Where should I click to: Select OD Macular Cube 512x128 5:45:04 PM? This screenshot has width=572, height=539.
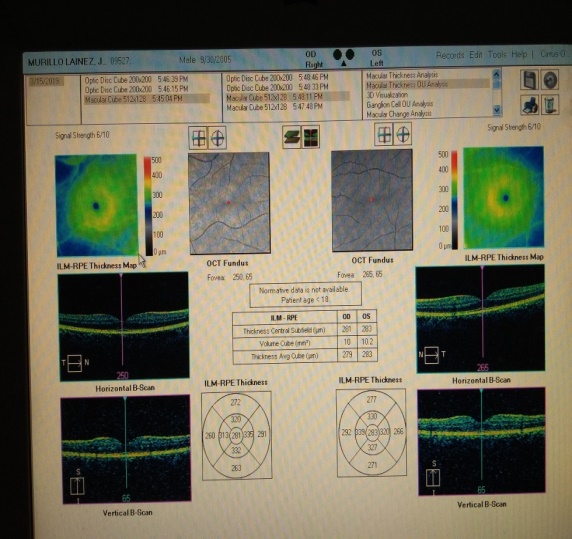point(147,99)
